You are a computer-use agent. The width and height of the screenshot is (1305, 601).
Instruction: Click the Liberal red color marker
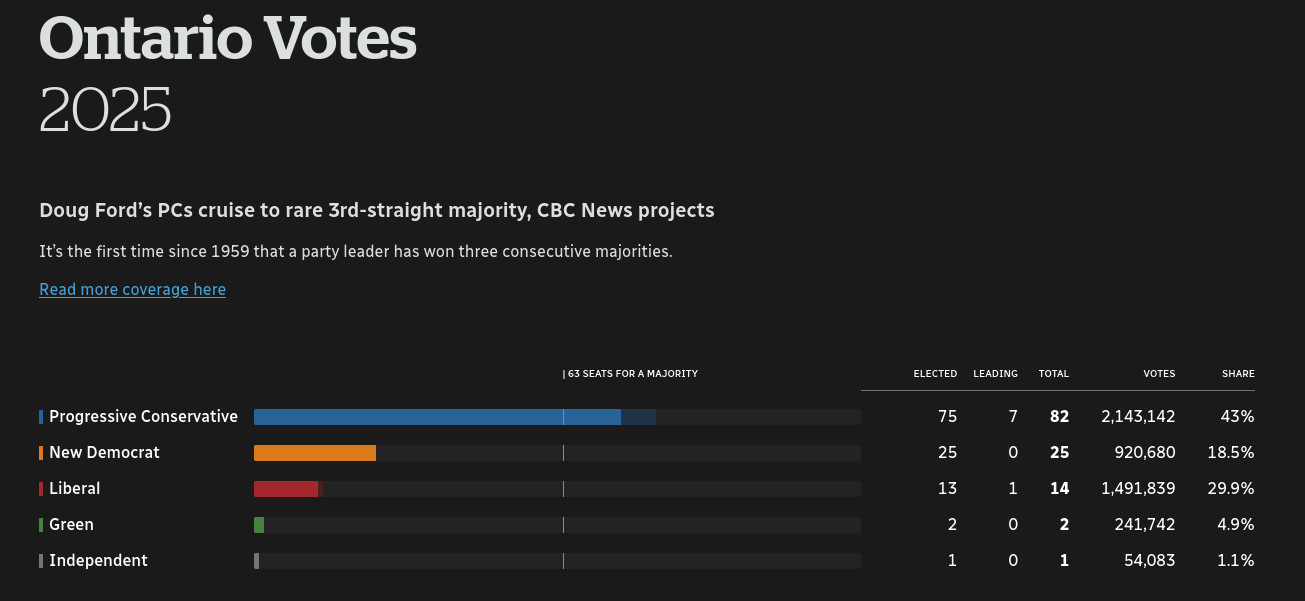coord(41,489)
